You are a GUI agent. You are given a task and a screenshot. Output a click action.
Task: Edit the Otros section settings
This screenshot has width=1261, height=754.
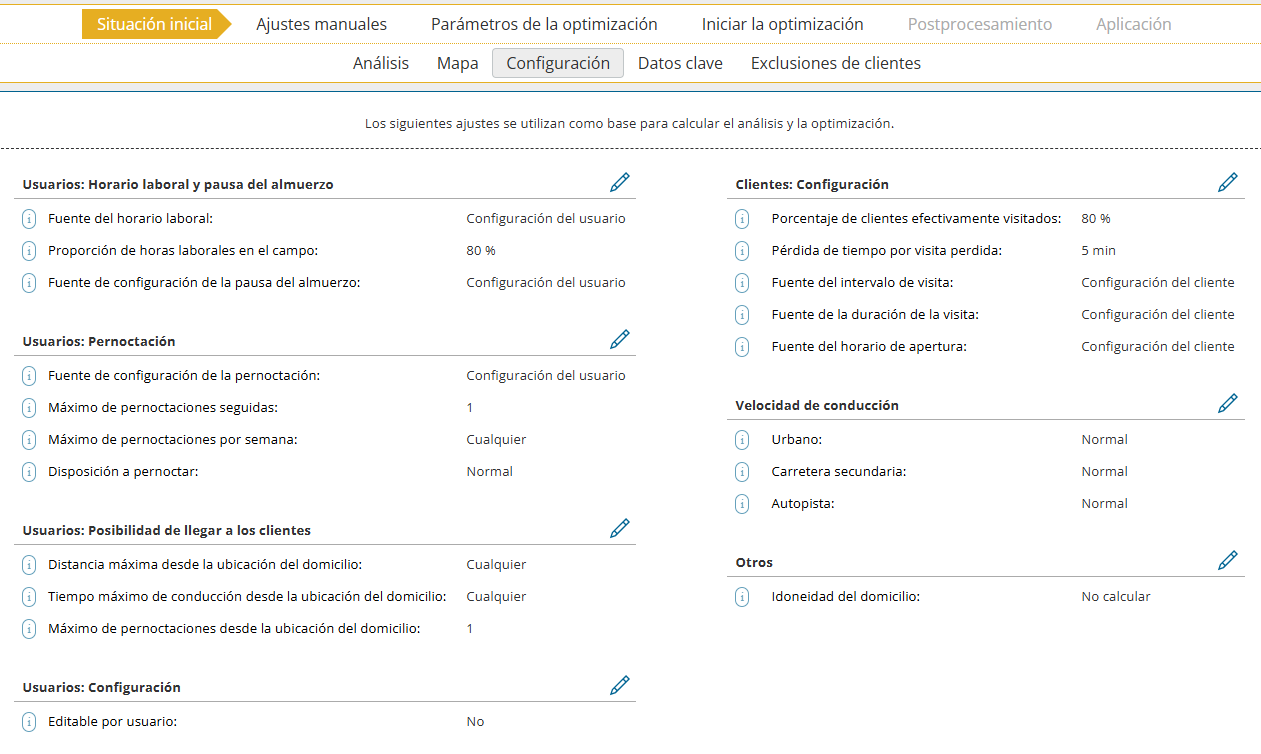point(1228,561)
